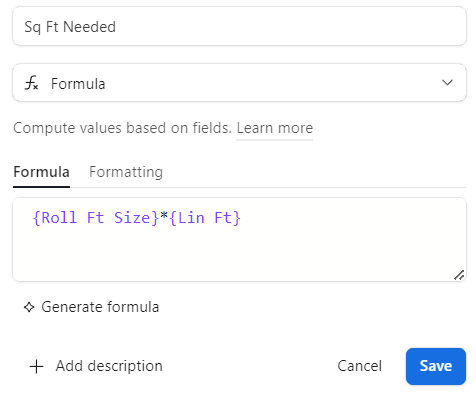Click into the Sq Ft Needed name field
Image resolution: width=476 pixels, height=396 pixels.
coord(239,26)
